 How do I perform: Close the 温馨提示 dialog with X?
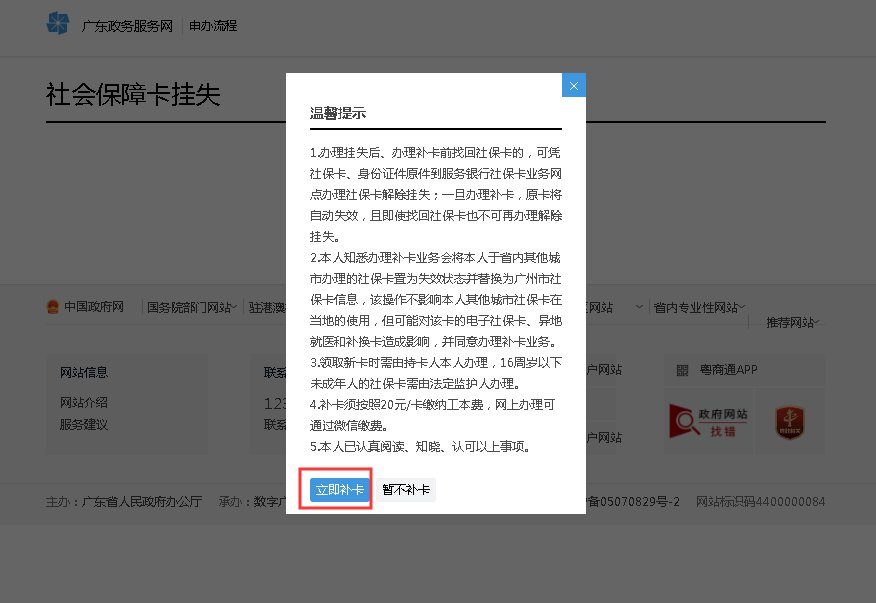(574, 86)
